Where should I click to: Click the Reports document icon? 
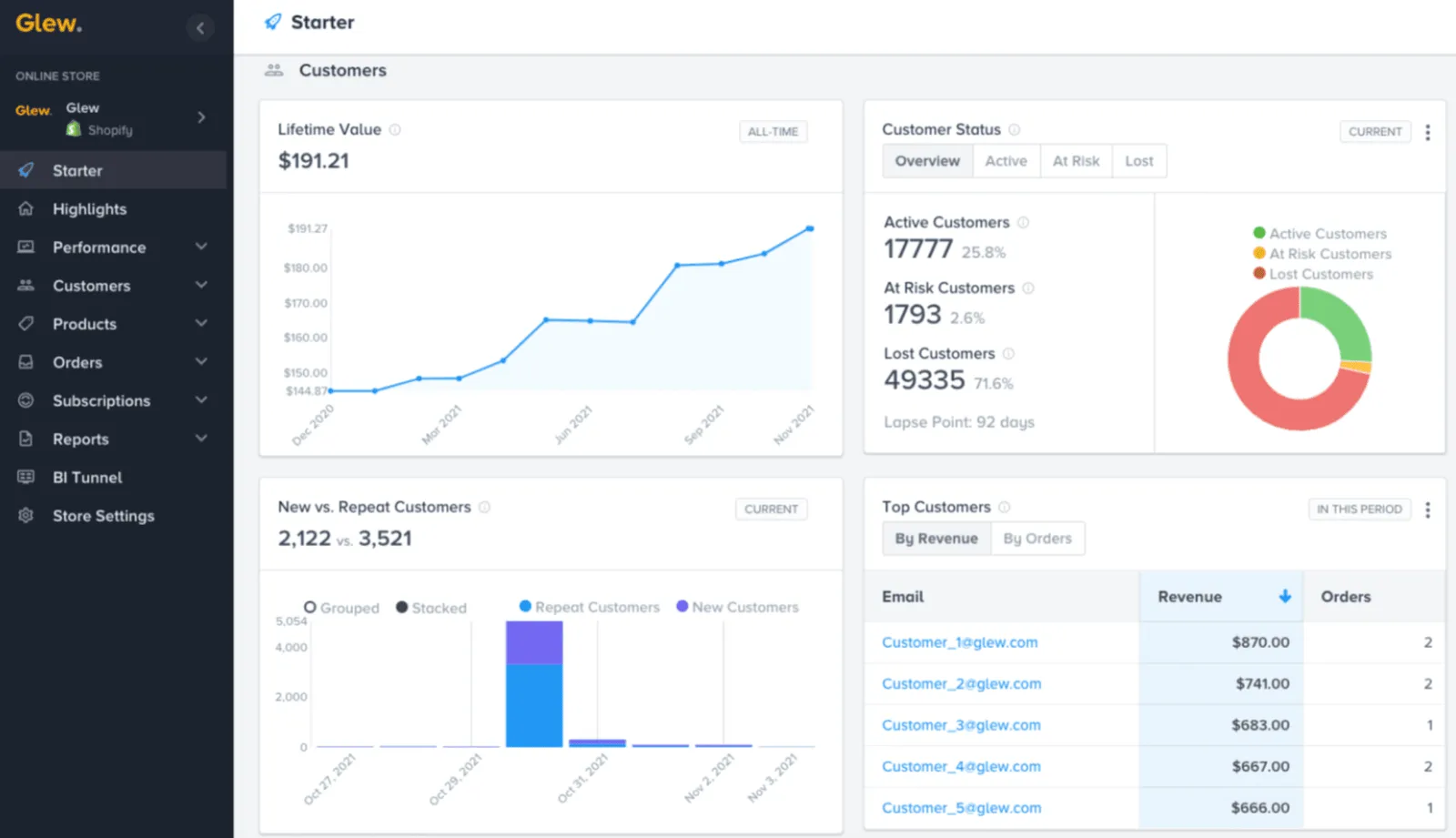(26, 439)
